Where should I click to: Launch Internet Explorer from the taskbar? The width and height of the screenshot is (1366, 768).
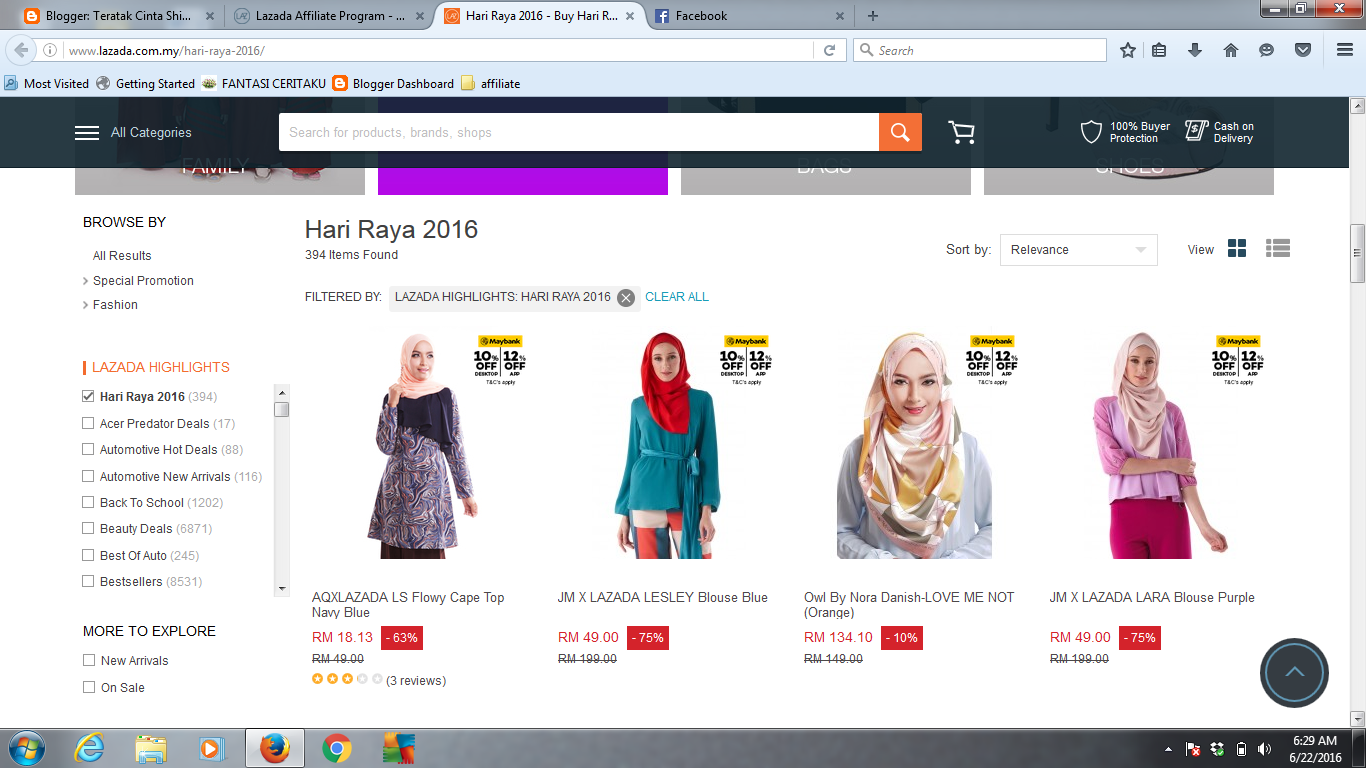tap(90, 748)
